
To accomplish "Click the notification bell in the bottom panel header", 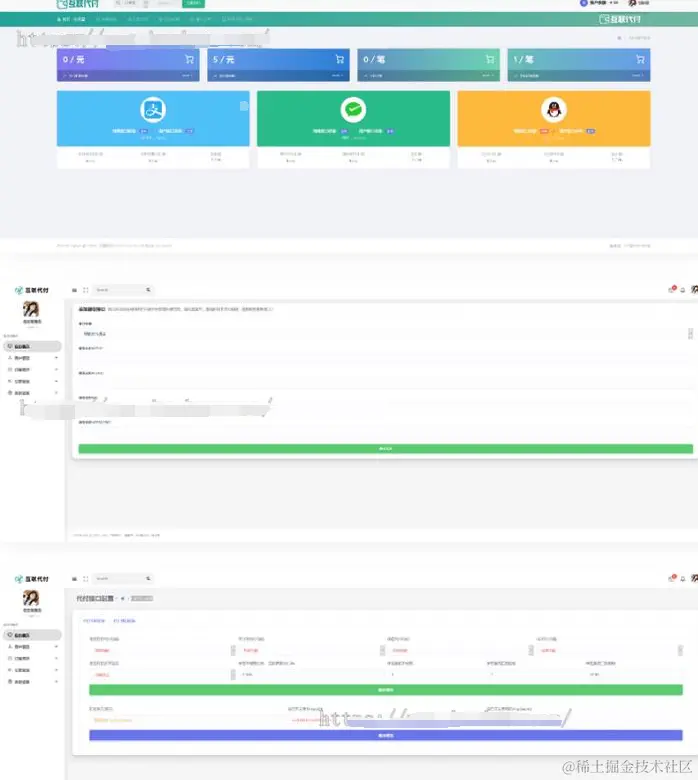I will pyautogui.click(x=683, y=579).
